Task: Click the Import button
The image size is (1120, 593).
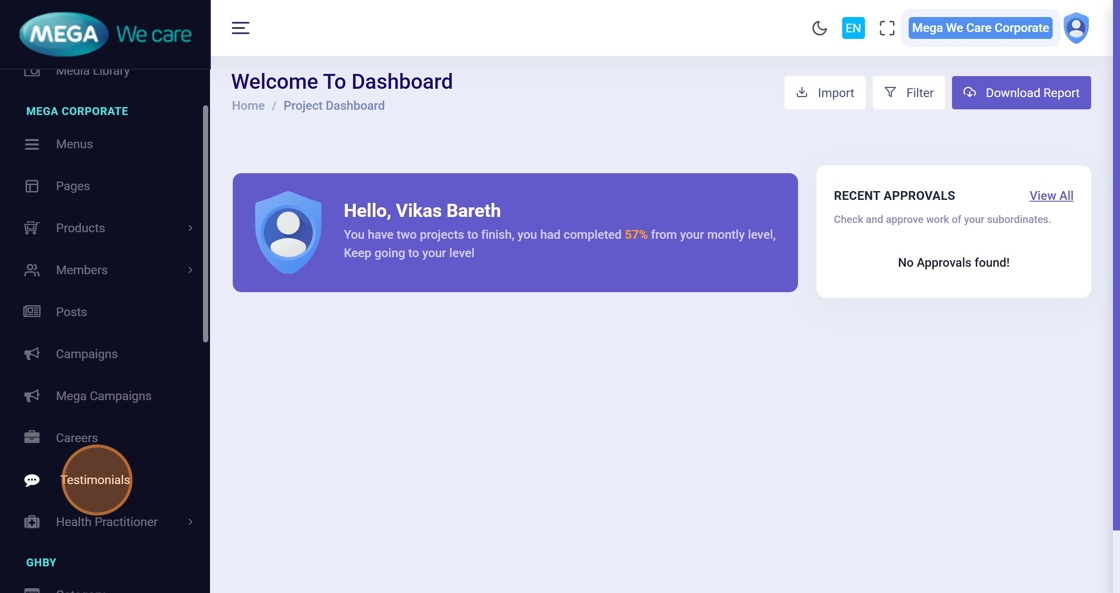Action: pyautogui.click(x=825, y=93)
